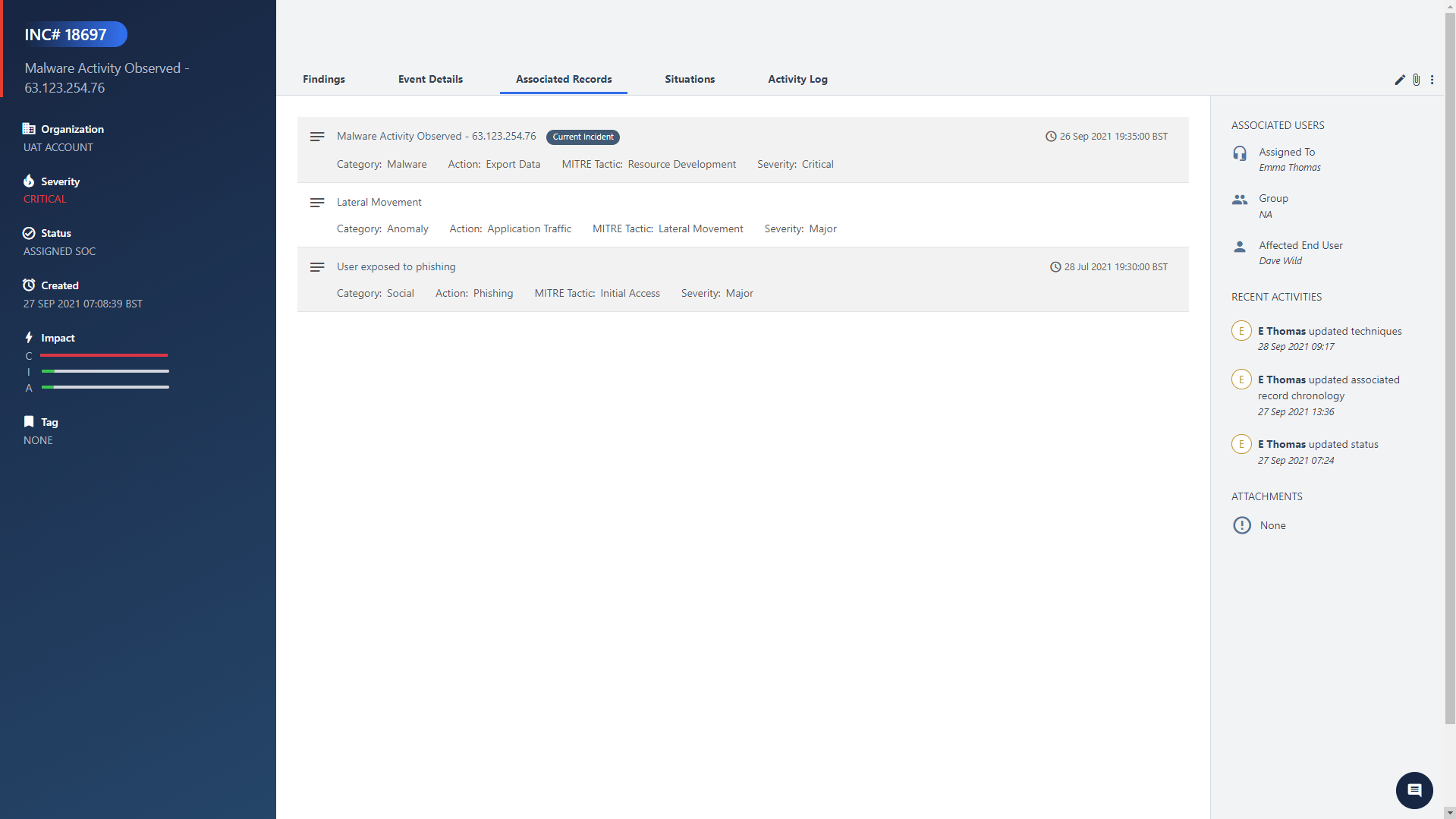Open attachments via paperclip icon

click(1416, 80)
